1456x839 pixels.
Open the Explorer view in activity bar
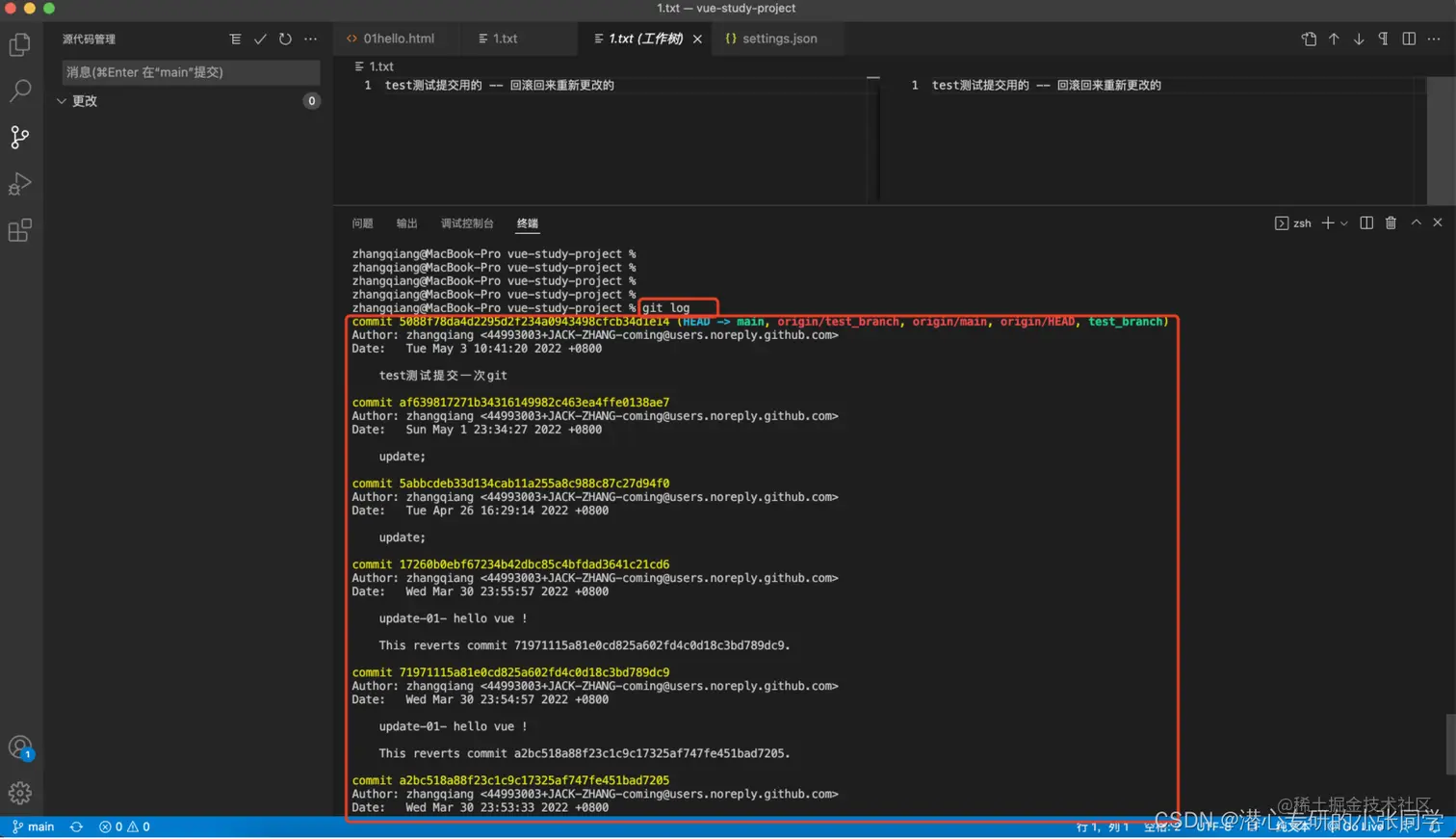20,44
